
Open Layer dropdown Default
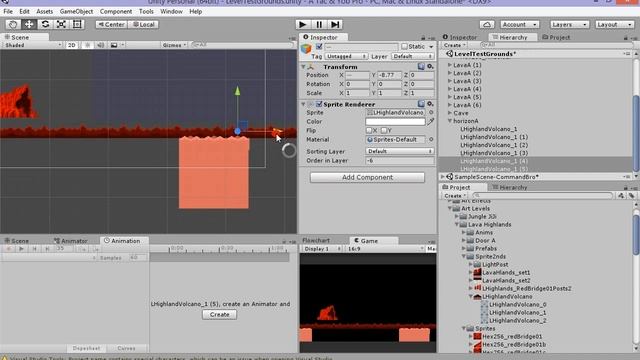pos(412,56)
